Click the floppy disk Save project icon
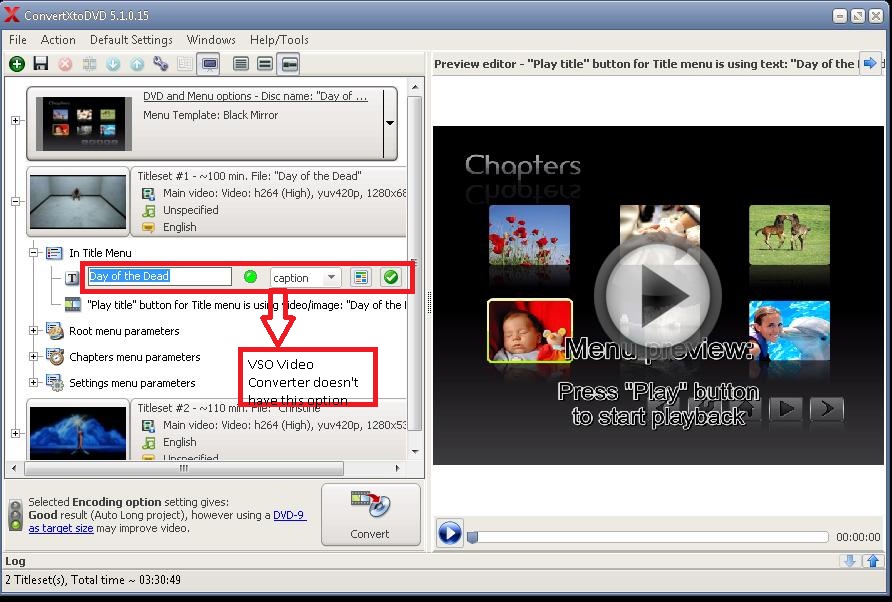 click(x=40, y=63)
